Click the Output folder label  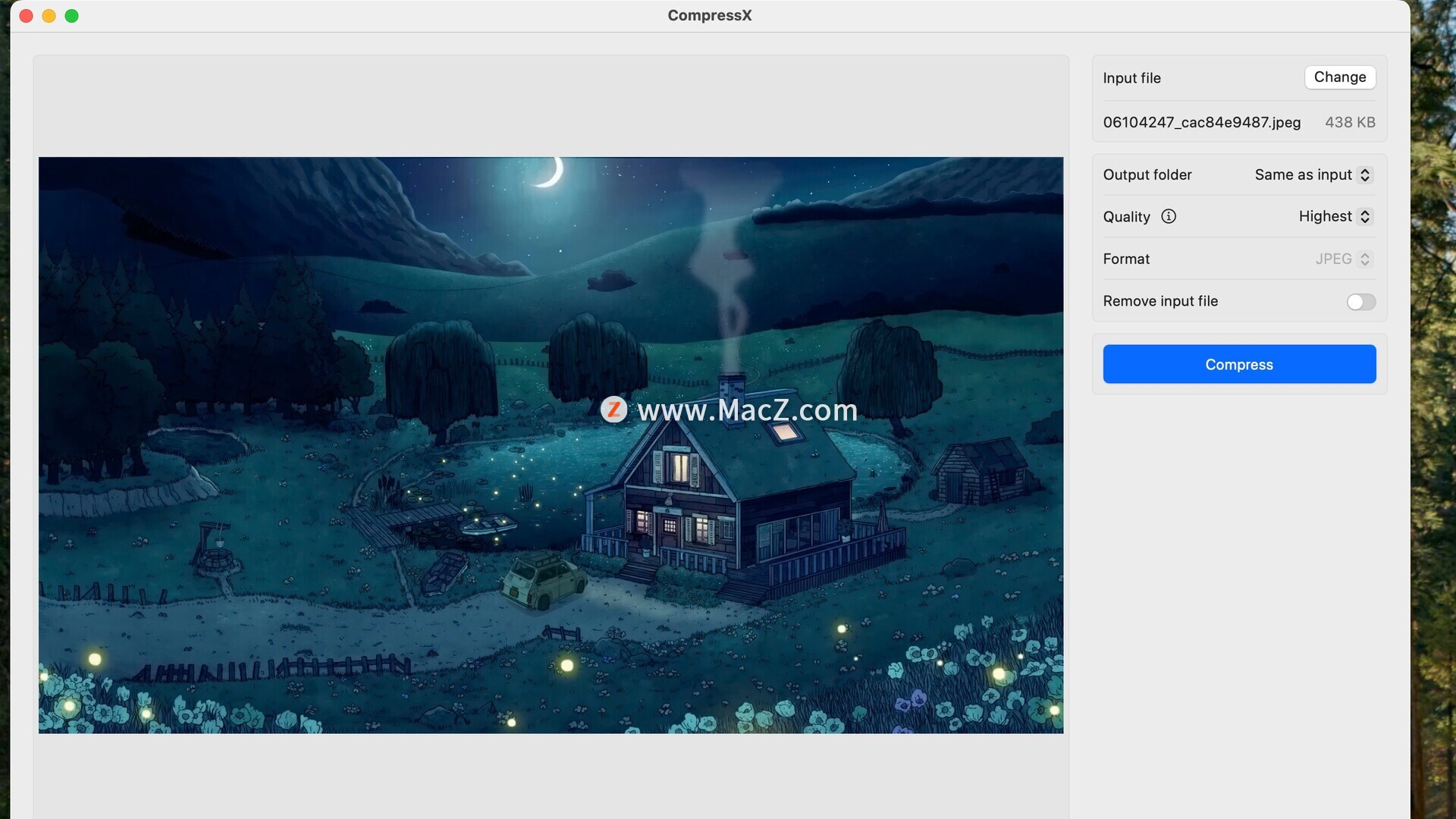(x=1147, y=175)
